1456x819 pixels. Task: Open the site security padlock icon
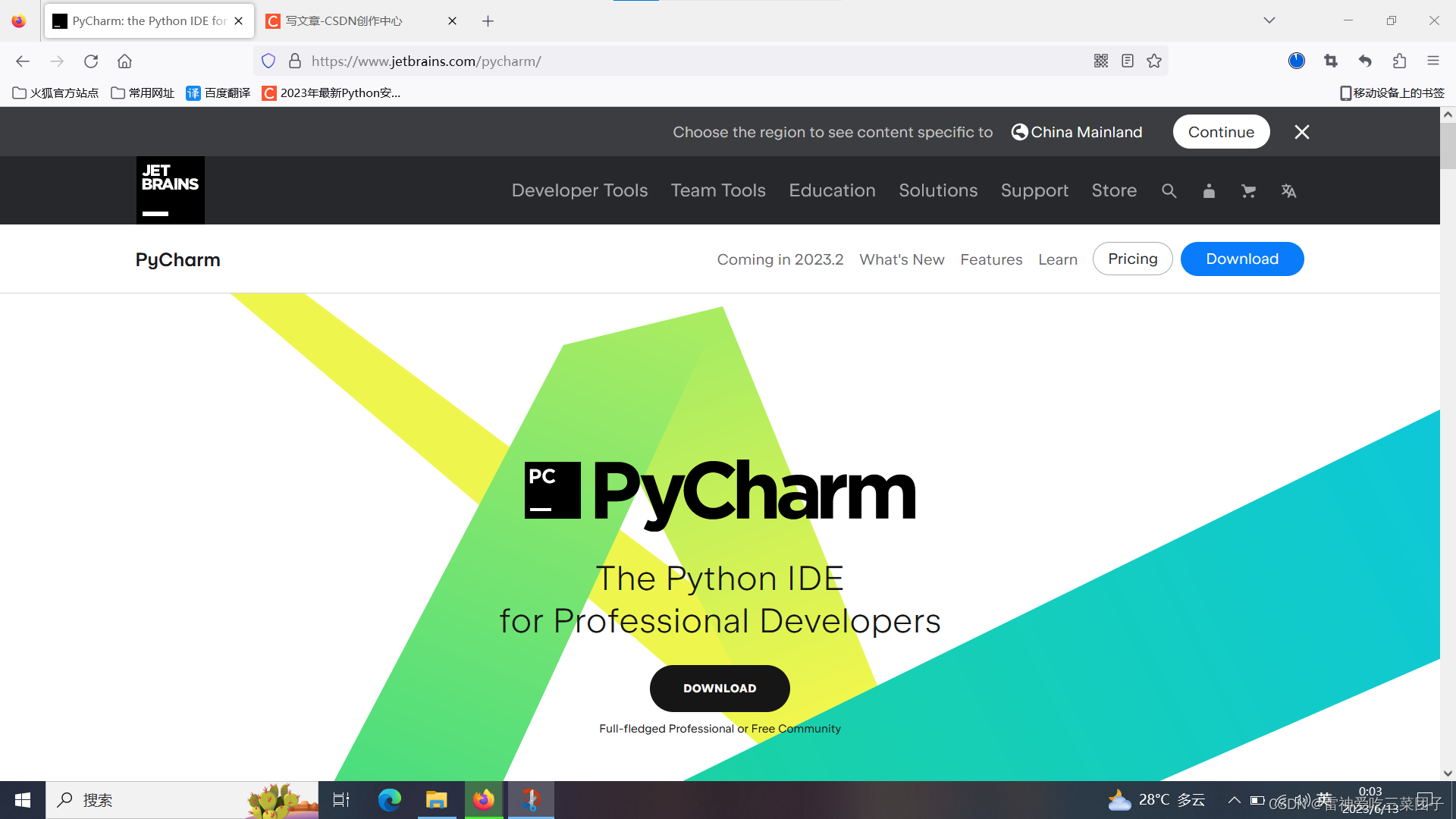tap(295, 61)
